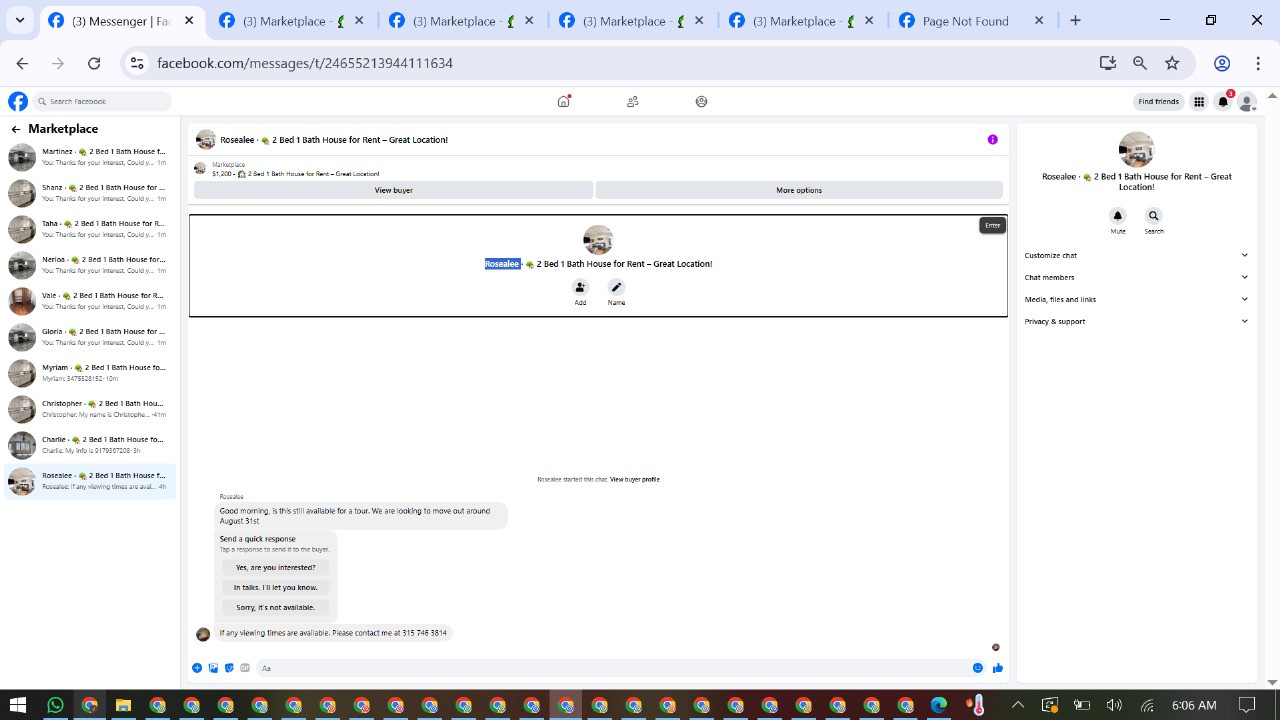This screenshot has width=1280, height=720.
Task: Attach a photo using the image icon
Action: pyautogui.click(x=213, y=668)
